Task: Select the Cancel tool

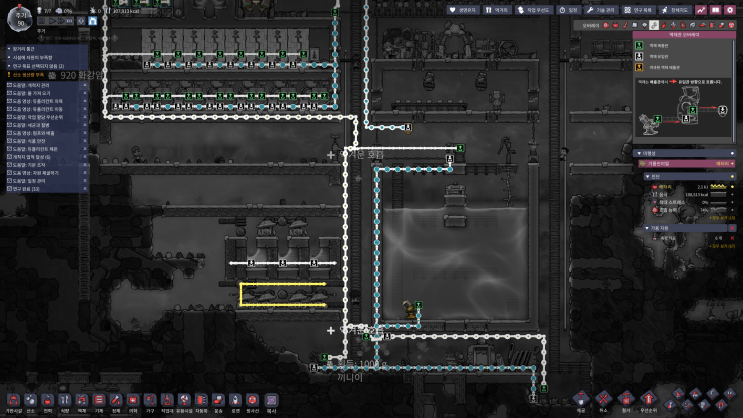Action: (603, 400)
